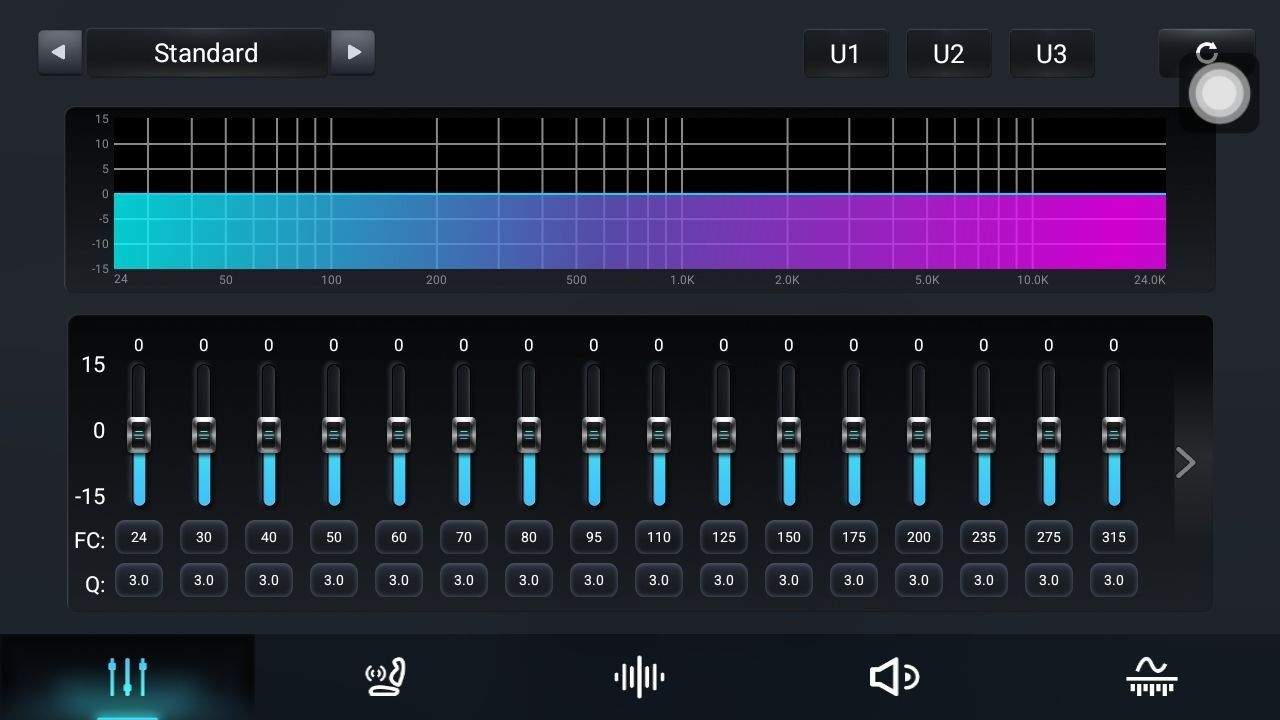Click the 24 Hz band gain slider

coord(138,435)
